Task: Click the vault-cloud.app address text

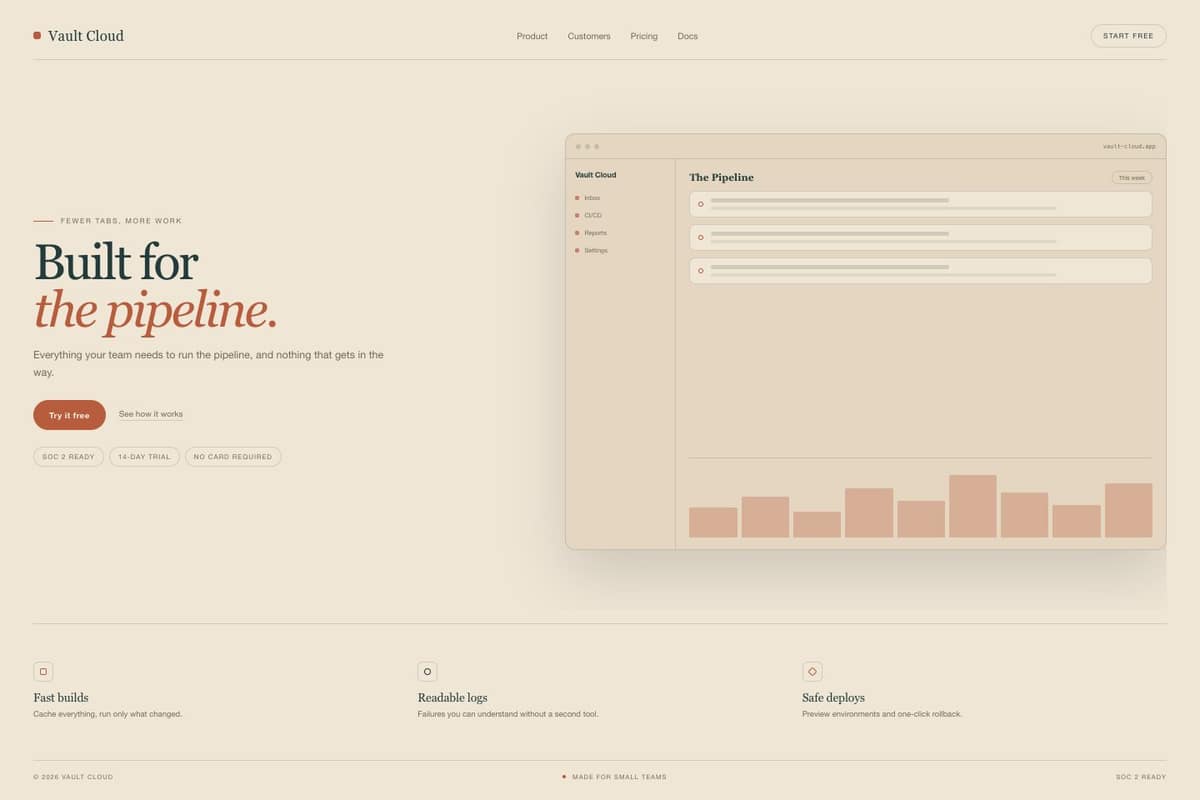Action: coord(1129,146)
